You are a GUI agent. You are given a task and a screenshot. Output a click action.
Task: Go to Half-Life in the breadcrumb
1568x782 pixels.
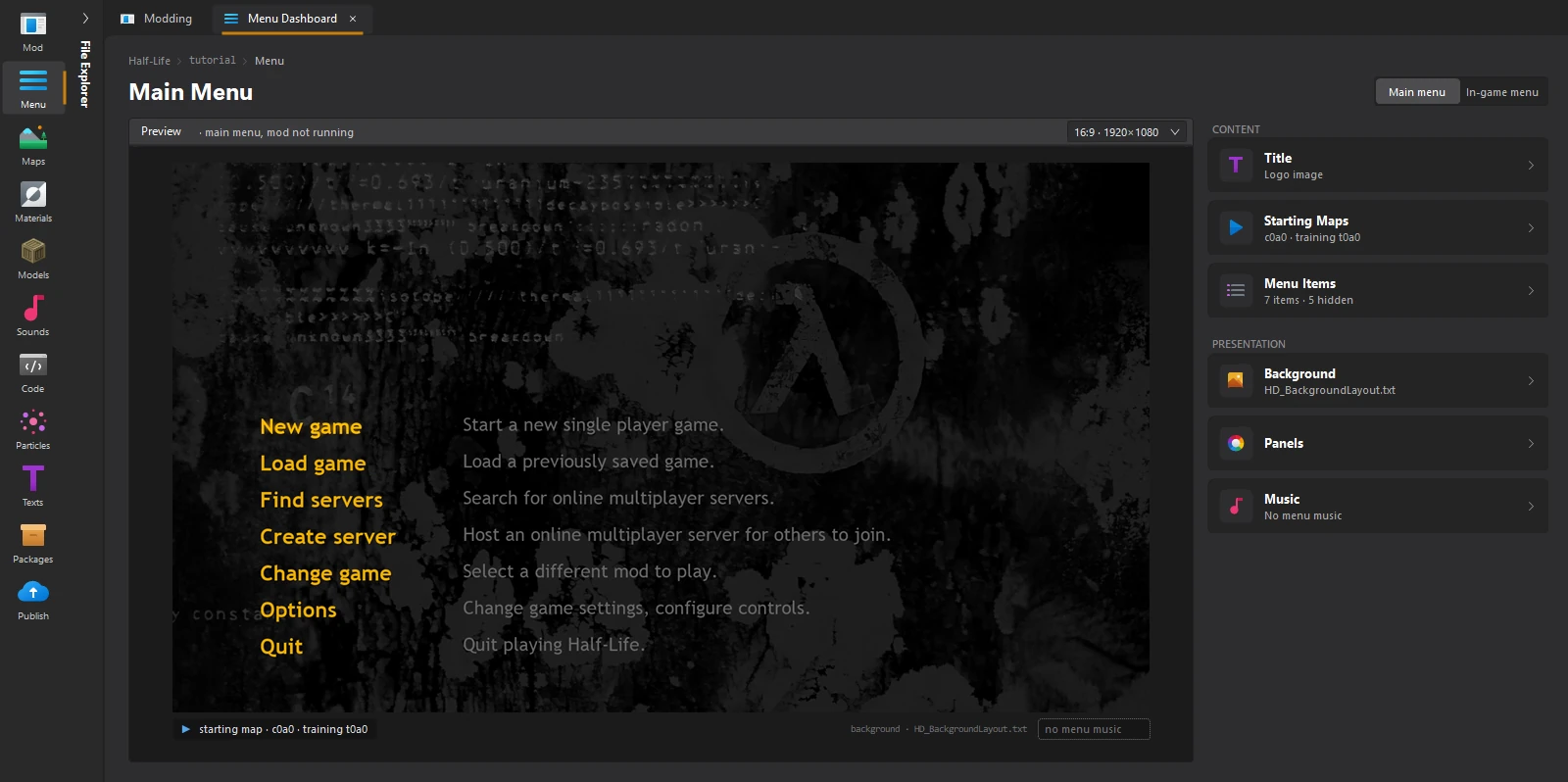coord(149,61)
